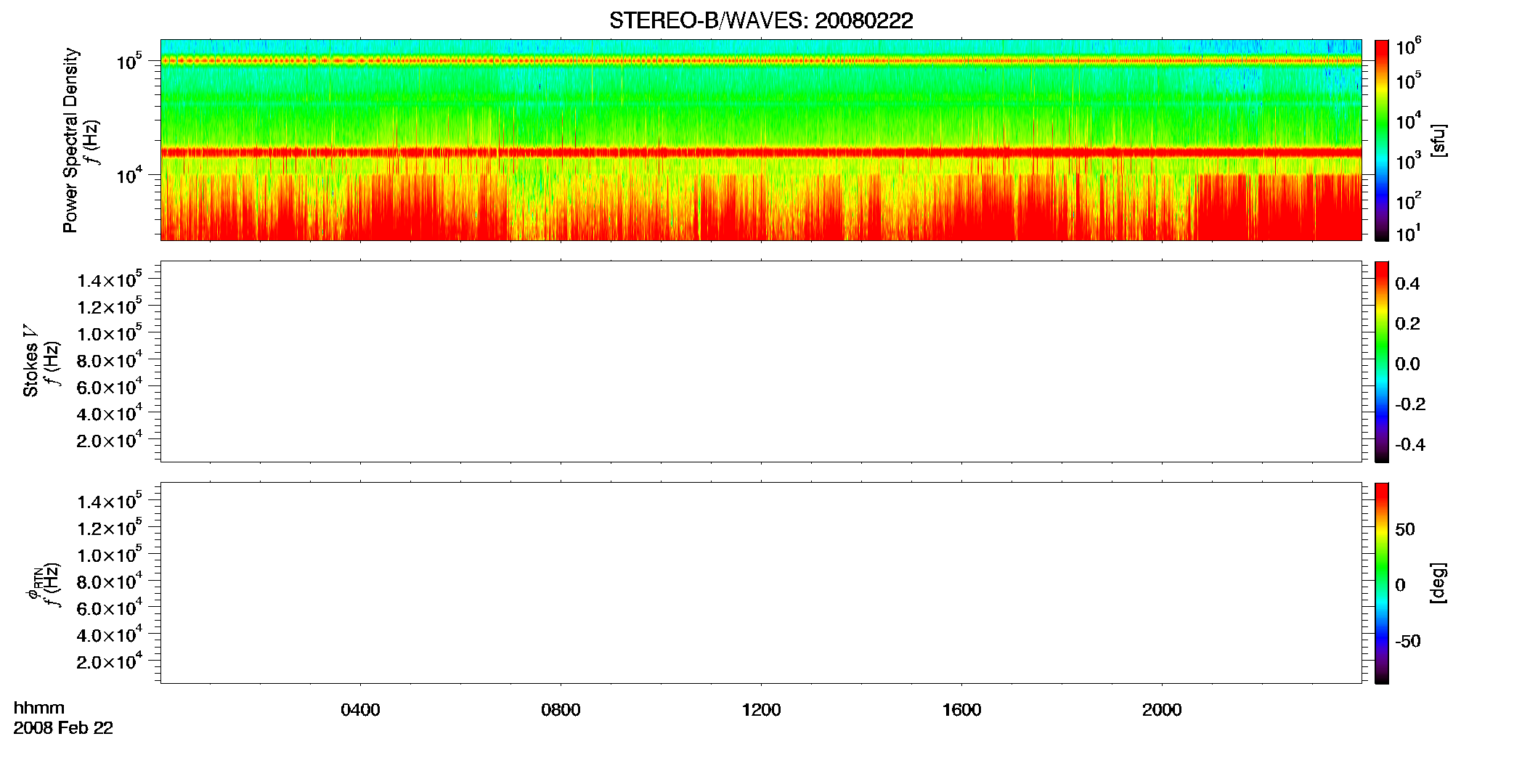This screenshot has height=784, width=1522.
Task: Click the empty Stokes V panel
Action: pos(761,362)
